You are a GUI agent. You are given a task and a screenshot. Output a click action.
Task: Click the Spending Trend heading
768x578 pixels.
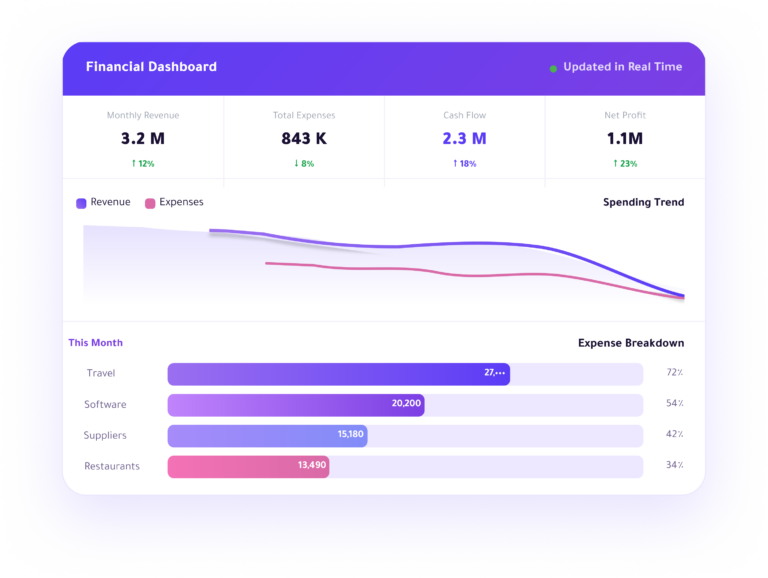pyautogui.click(x=643, y=202)
